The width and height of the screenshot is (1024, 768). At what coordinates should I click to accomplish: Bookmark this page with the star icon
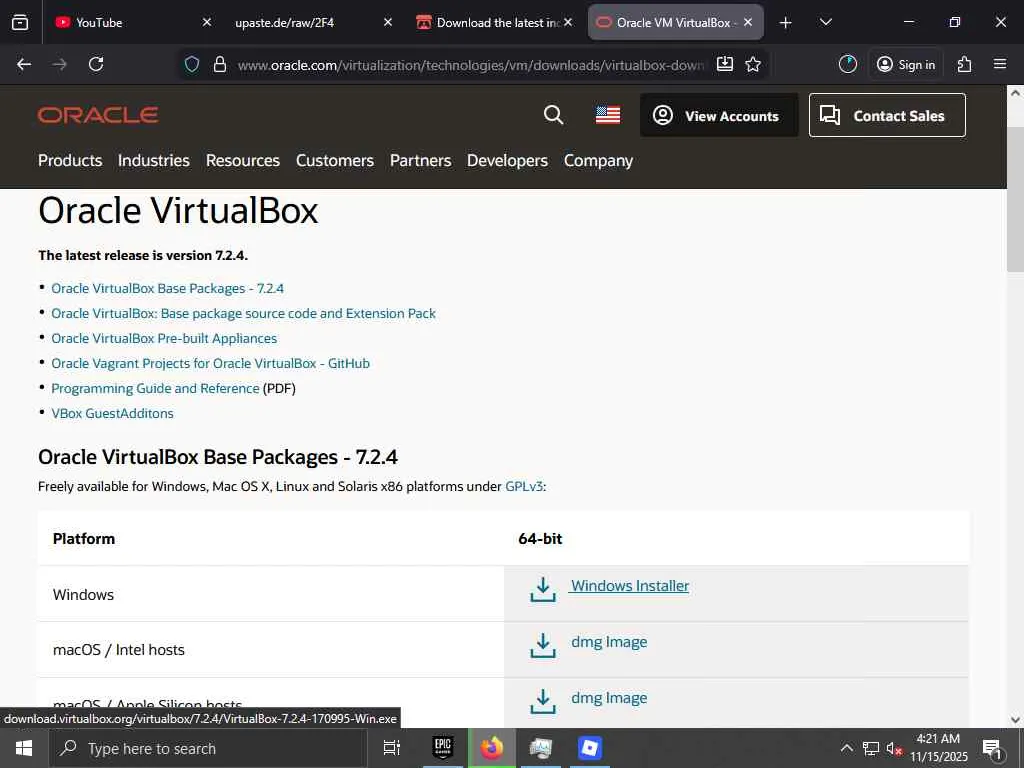click(753, 64)
